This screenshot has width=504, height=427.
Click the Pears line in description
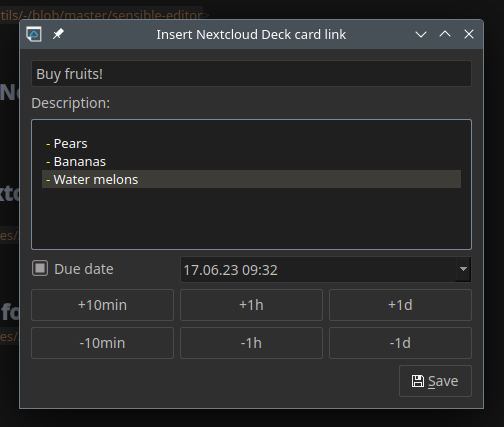(67, 144)
